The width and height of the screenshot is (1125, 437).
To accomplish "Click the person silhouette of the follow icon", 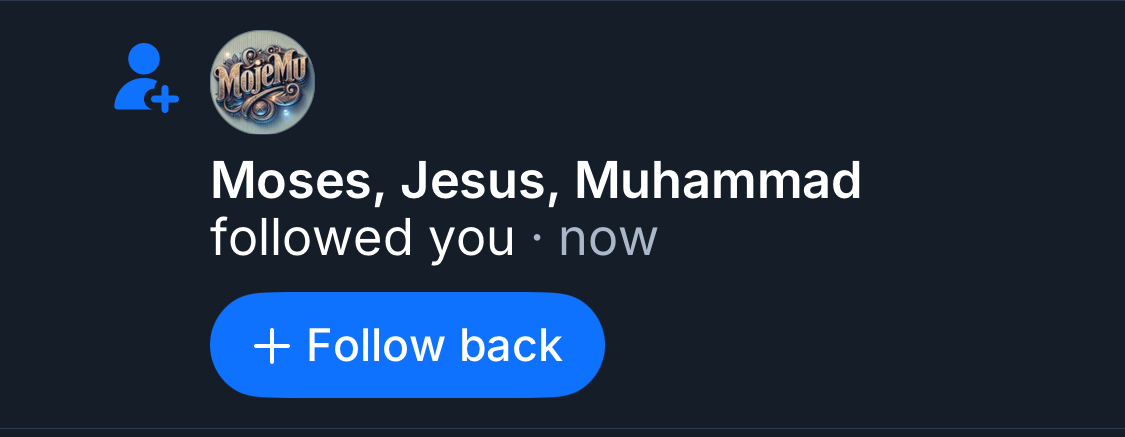I will (138, 72).
